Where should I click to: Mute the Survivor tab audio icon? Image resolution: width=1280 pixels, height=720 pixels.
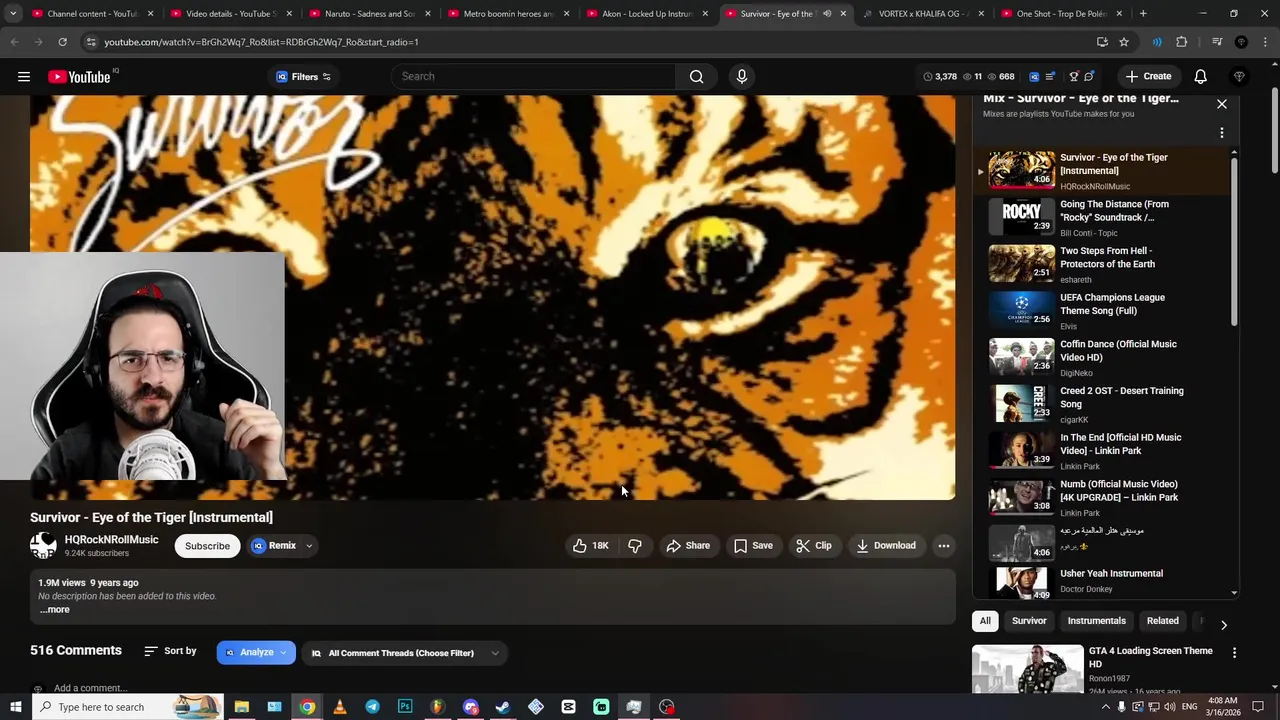pyautogui.click(x=826, y=14)
